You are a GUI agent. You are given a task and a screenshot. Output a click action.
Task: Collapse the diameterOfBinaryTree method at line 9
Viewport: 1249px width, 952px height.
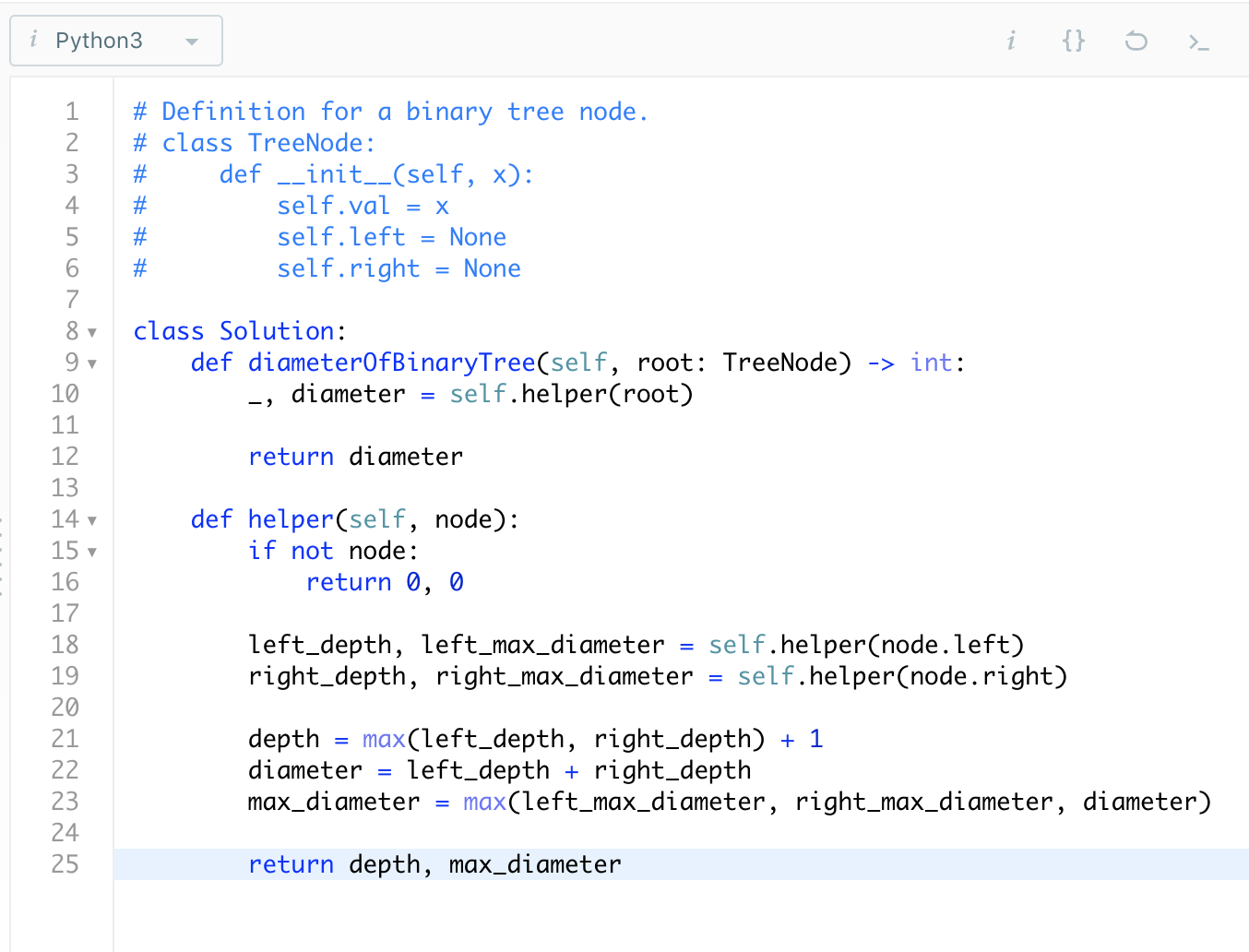point(92,363)
